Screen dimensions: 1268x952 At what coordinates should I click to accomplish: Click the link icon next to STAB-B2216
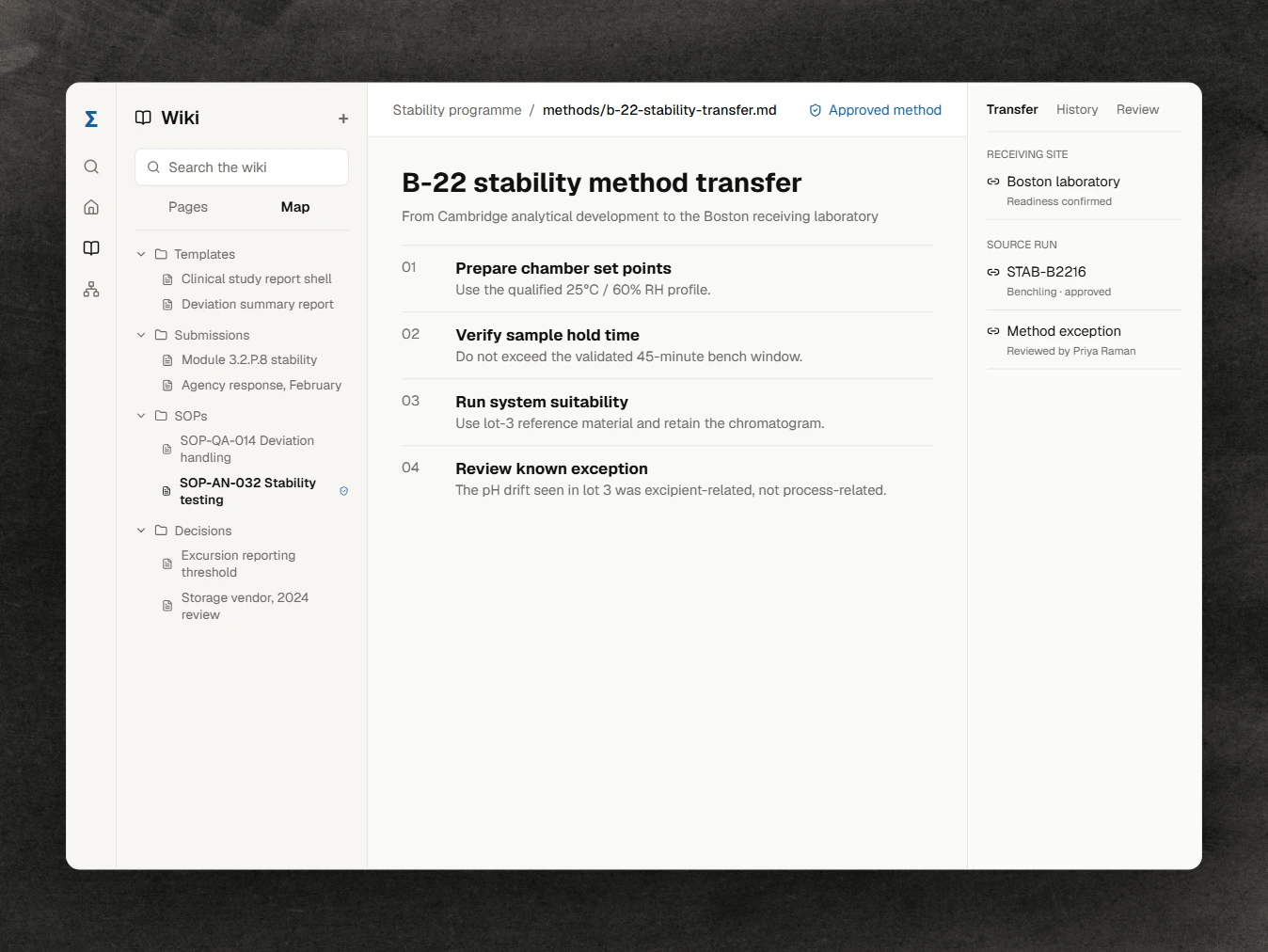pyautogui.click(x=993, y=272)
